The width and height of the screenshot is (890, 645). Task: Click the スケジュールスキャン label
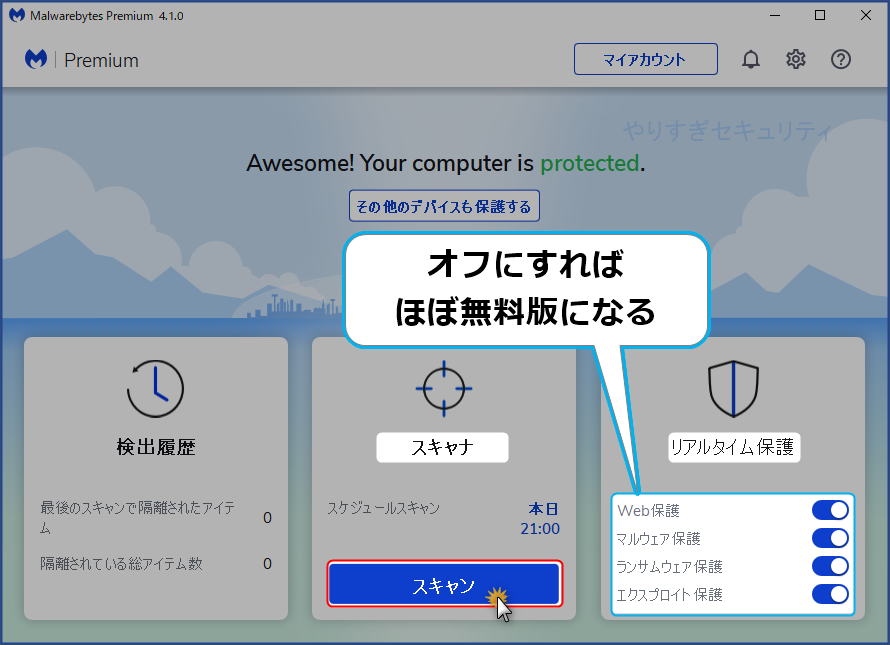383,508
